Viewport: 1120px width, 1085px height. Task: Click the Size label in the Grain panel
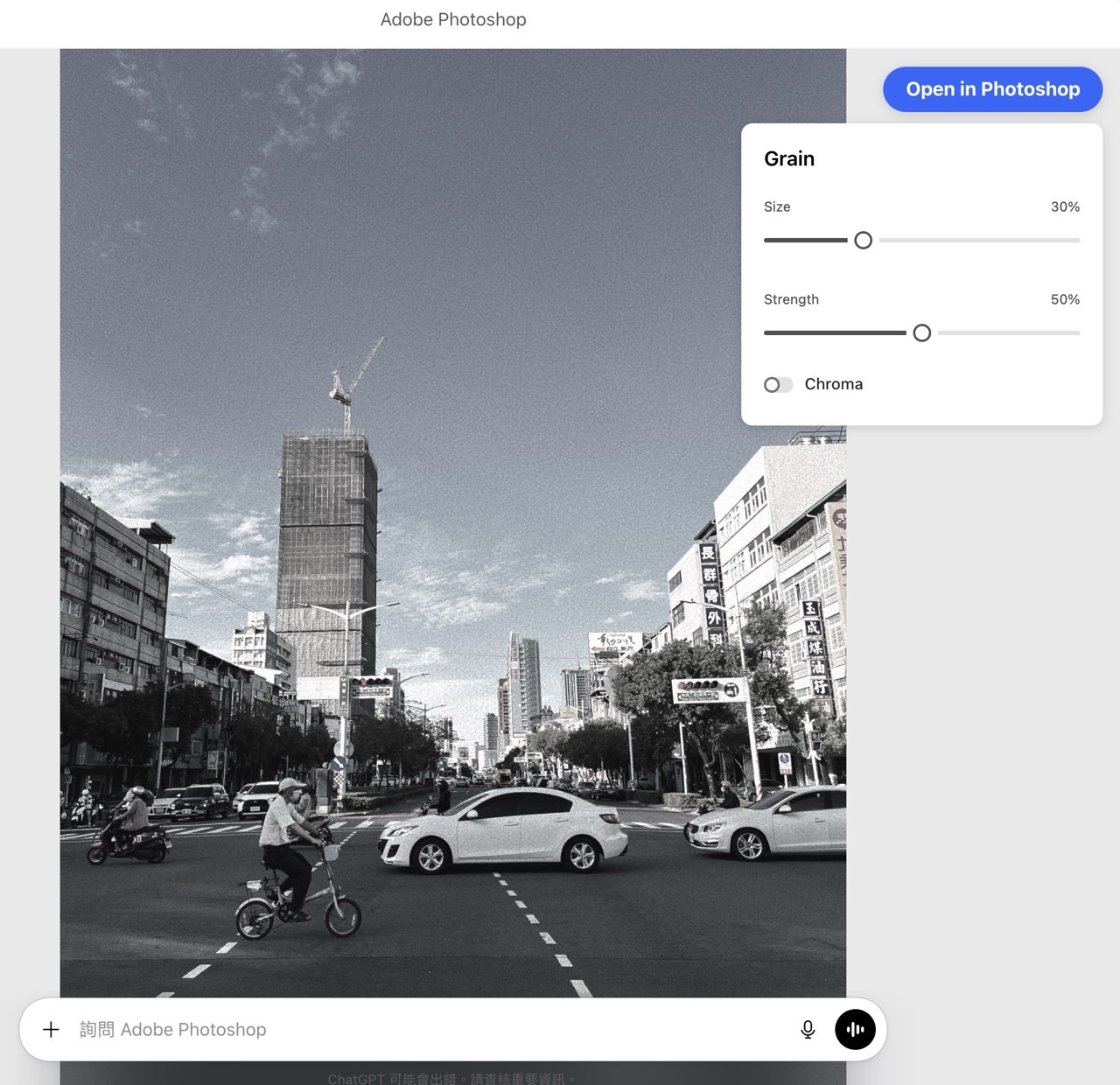click(x=777, y=206)
